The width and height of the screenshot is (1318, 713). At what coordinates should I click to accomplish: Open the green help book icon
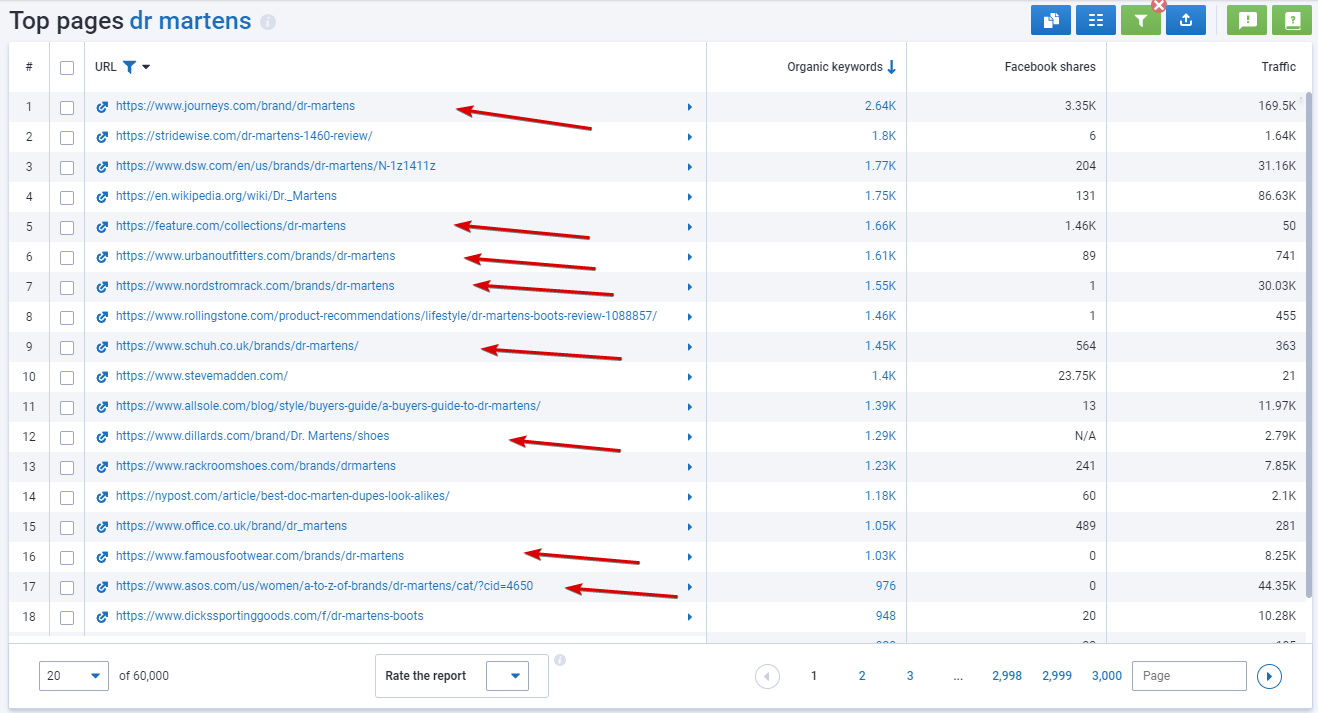1292,20
